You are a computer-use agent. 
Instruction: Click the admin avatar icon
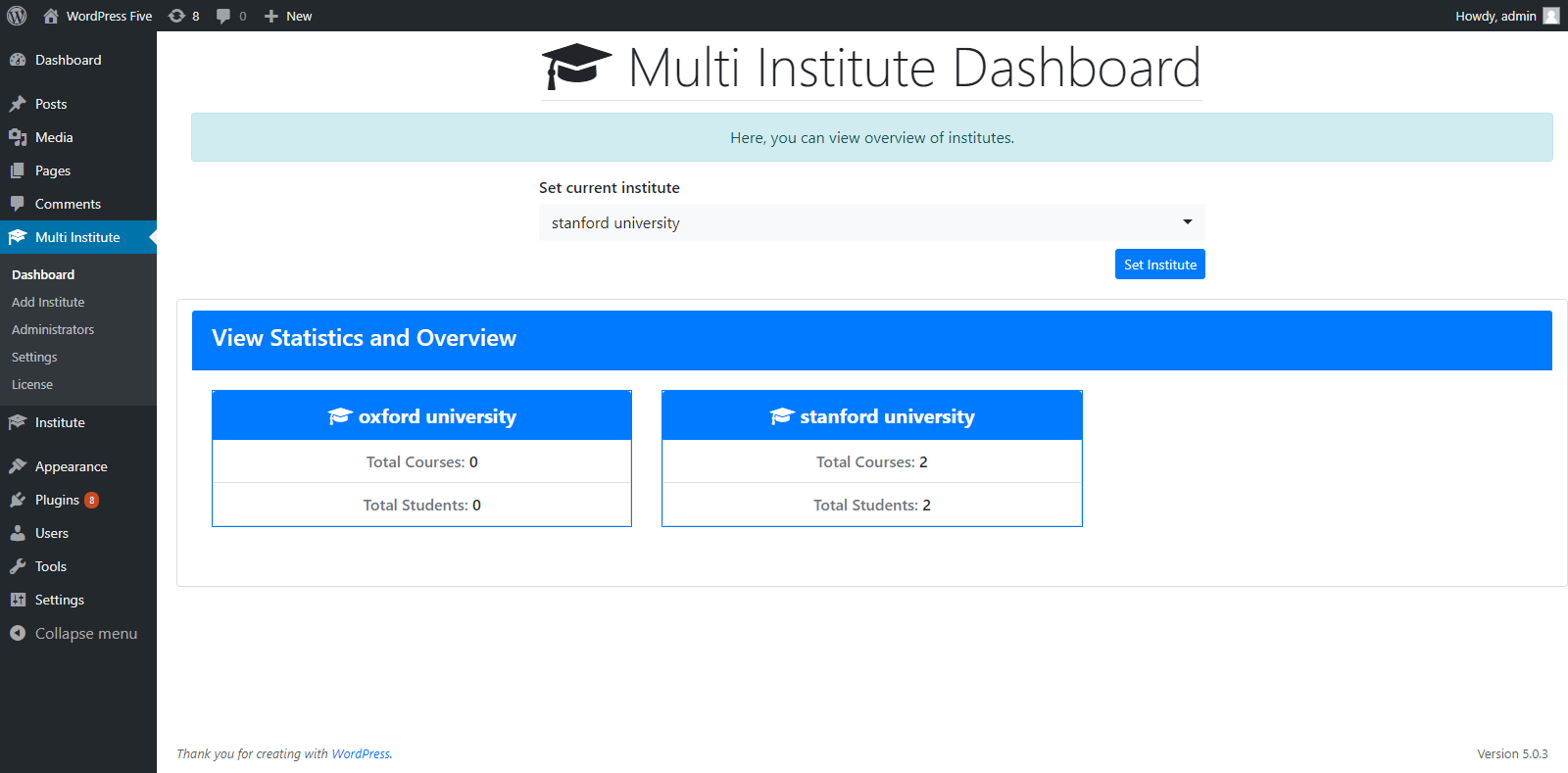[1551, 16]
